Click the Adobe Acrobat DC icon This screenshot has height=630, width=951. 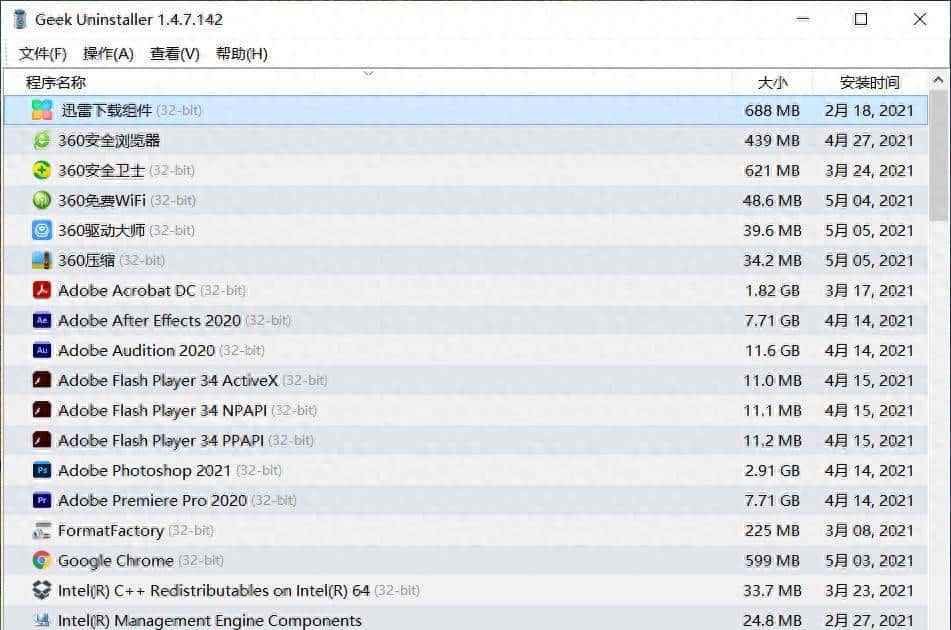(x=42, y=290)
